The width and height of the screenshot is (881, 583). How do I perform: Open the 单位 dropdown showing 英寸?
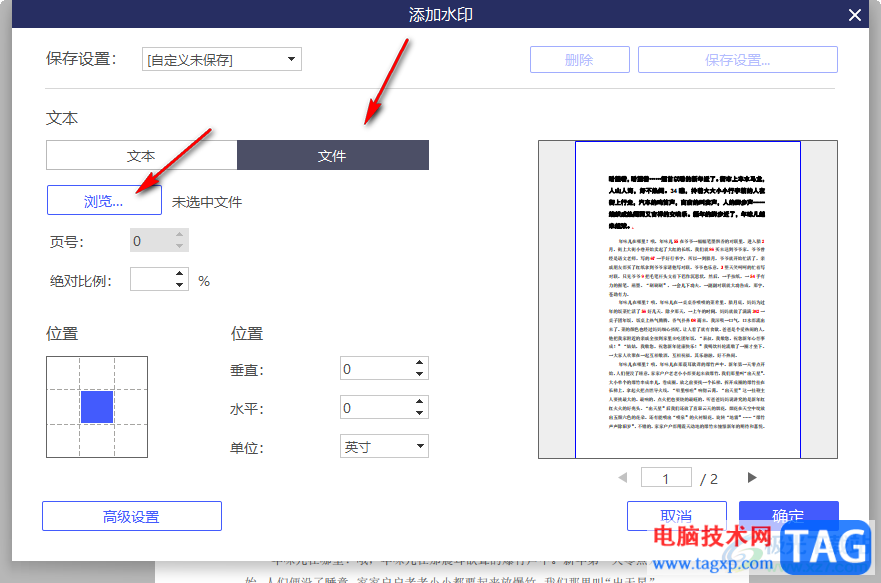coord(384,447)
